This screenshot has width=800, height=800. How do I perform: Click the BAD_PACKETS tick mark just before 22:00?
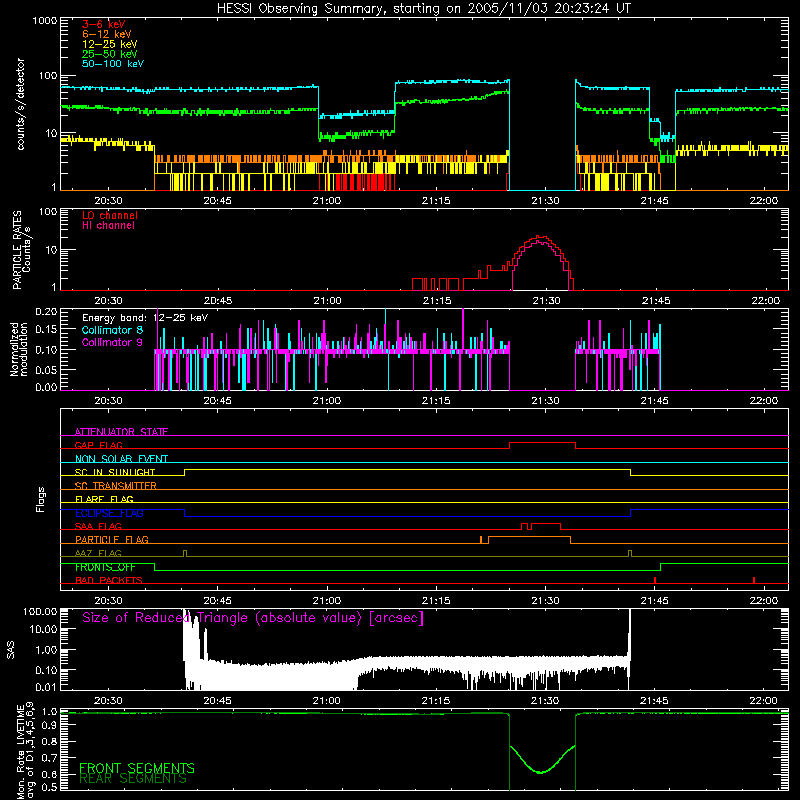pyautogui.click(x=754, y=580)
